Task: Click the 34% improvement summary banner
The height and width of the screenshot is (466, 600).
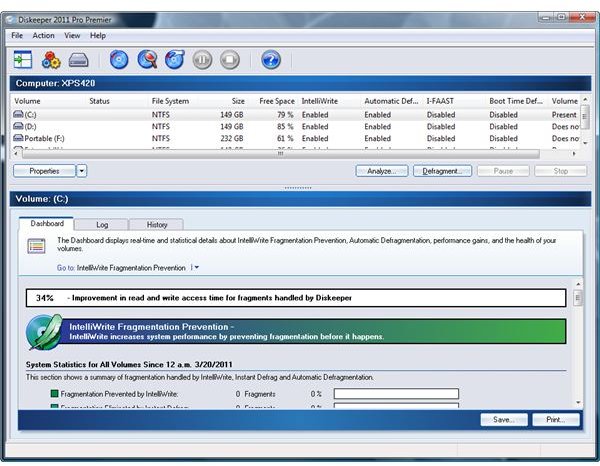Action: (x=296, y=298)
